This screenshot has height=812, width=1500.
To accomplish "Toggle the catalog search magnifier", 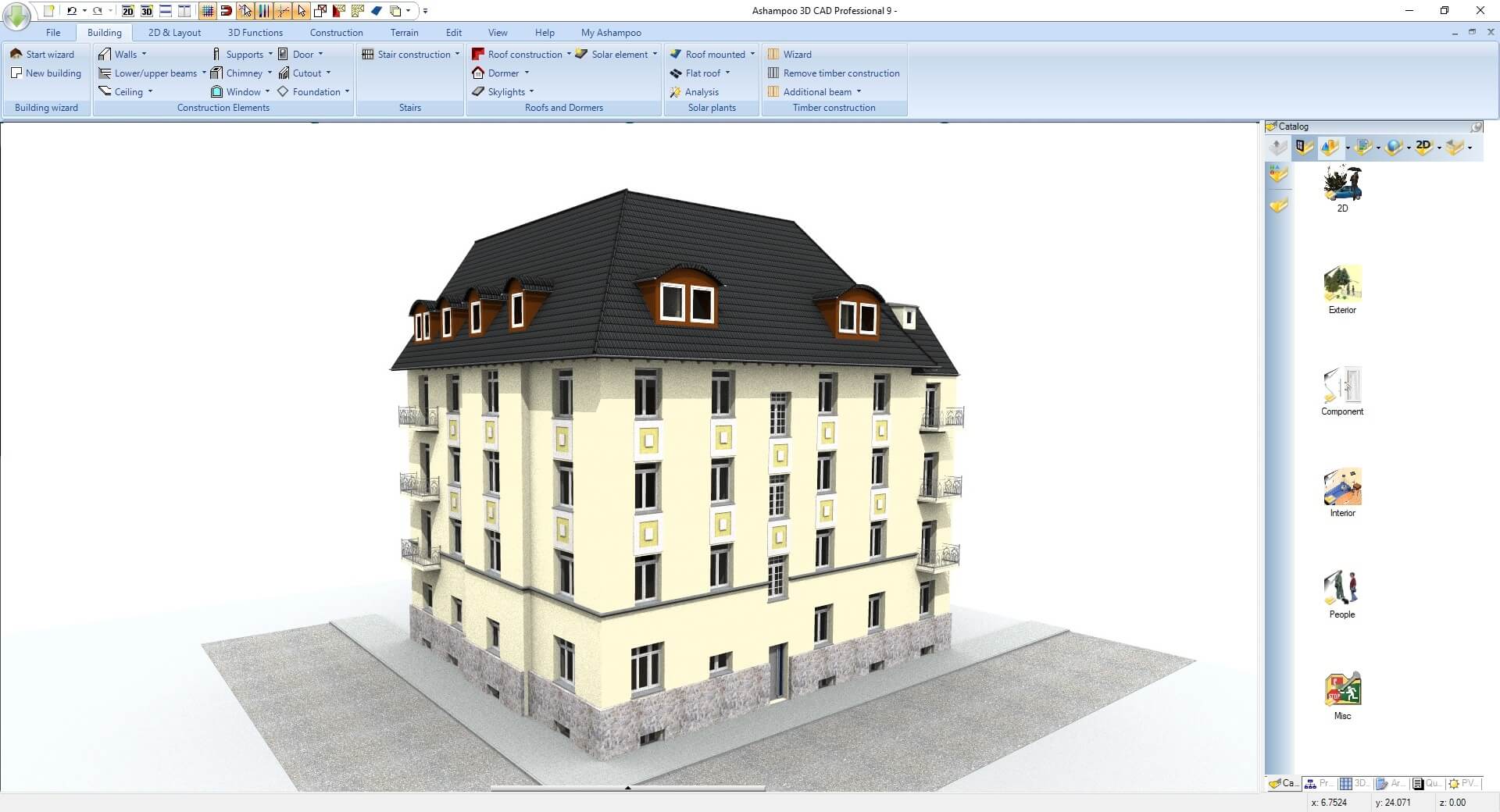I will pyautogui.click(x=1477, y=126).
